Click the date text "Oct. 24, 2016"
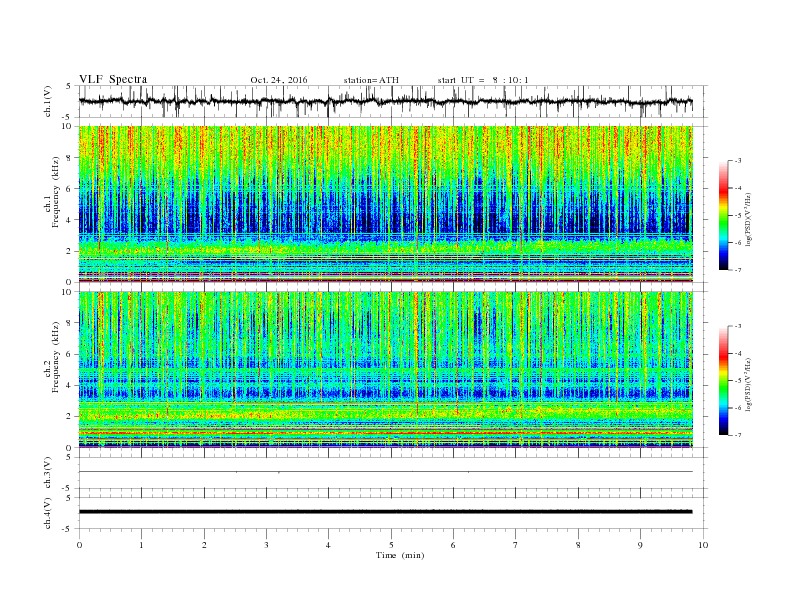The height and width of the screenshot is (612, 792). click(x=279, y=80)
